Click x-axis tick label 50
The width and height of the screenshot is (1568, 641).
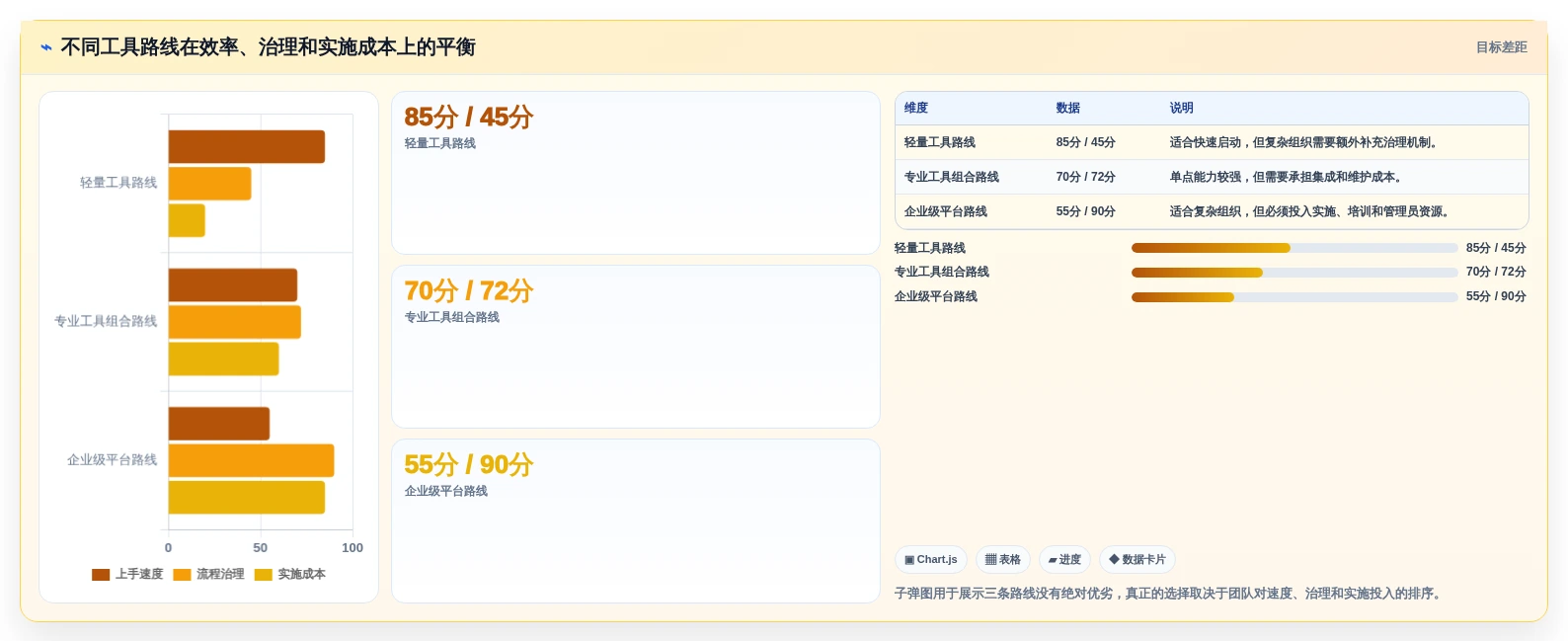point(261,548)
